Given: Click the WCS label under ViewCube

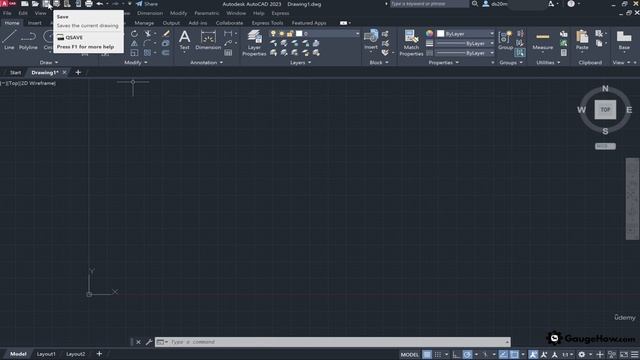Looking at the screenshot, I should pyautogui.click(x=605, y=146).
